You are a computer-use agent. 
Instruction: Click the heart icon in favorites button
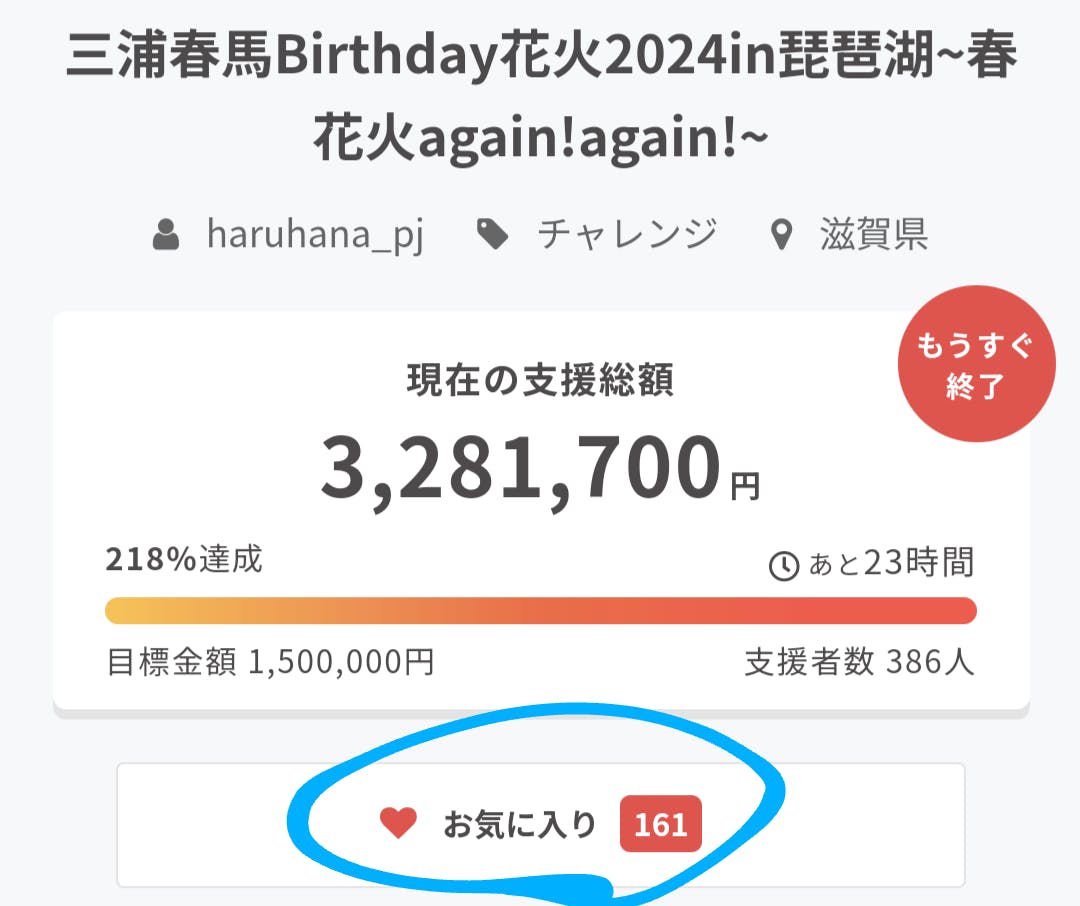398,824
